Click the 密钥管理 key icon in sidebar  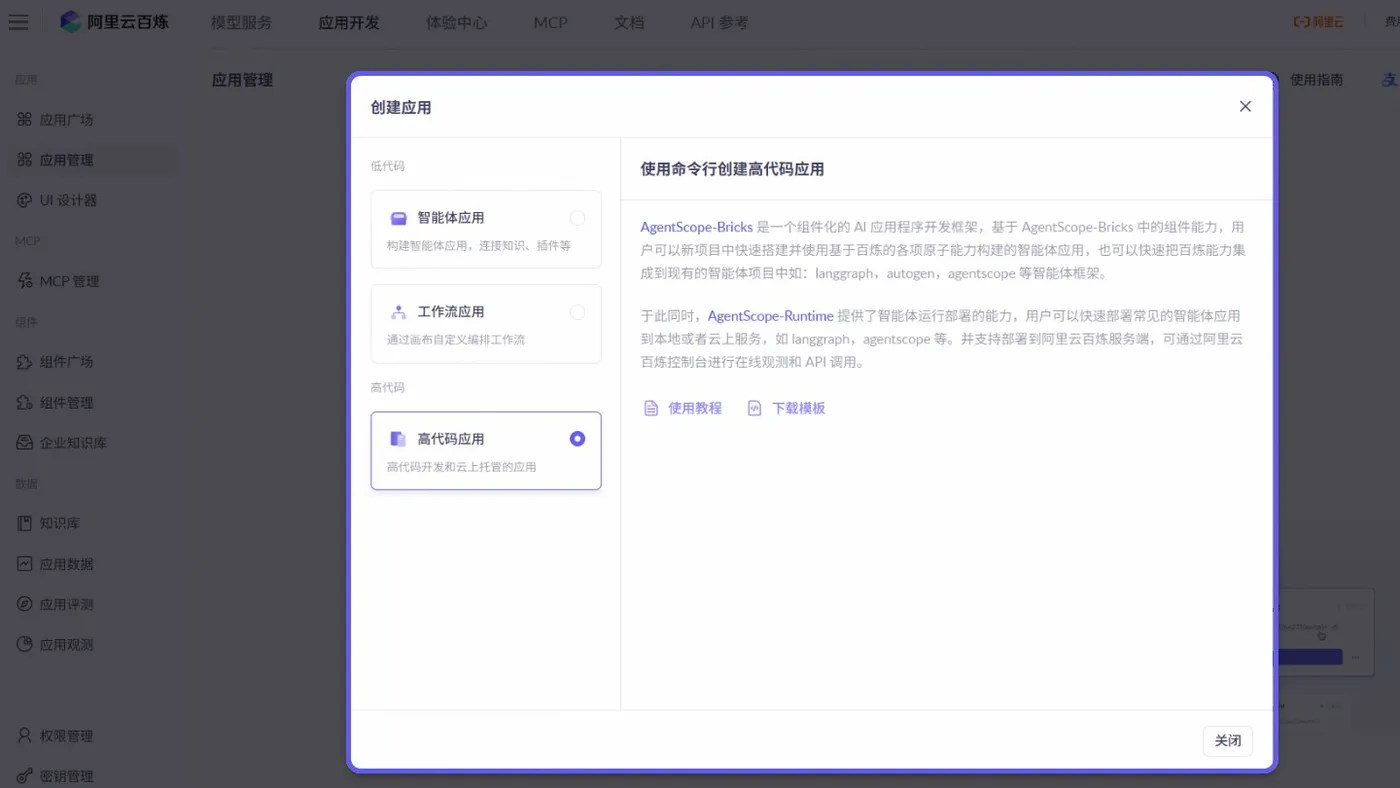[25, 776]
